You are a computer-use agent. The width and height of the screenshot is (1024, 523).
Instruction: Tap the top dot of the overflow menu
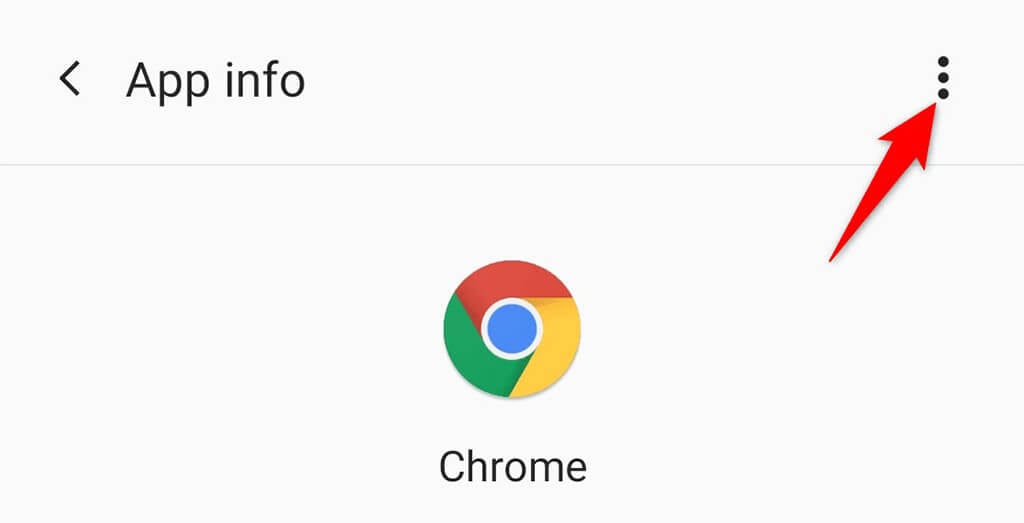942,62
